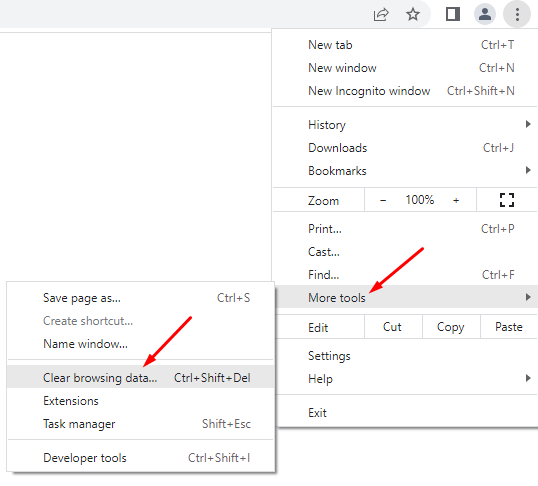
Task: Toggle the side panel icon
Action: [453, 14]
